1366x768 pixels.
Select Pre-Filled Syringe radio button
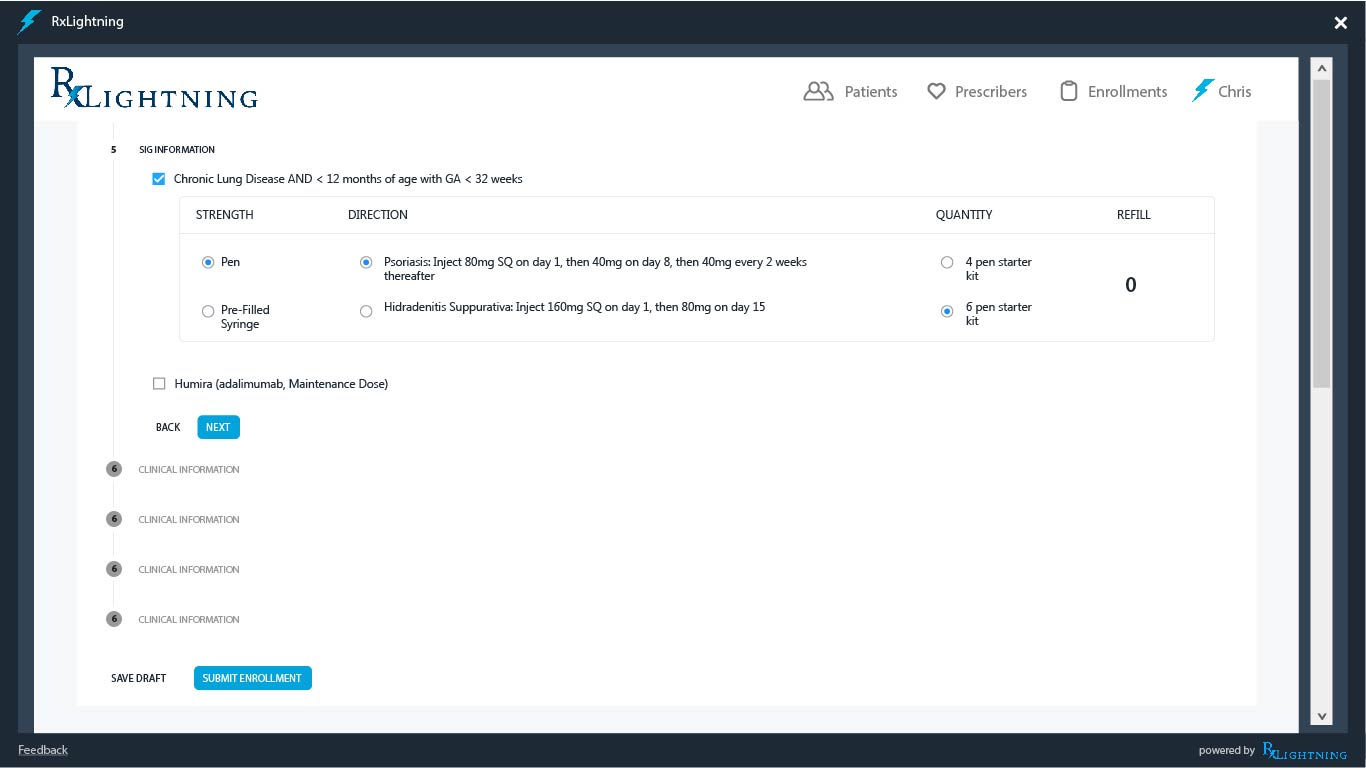click(208, 311)
